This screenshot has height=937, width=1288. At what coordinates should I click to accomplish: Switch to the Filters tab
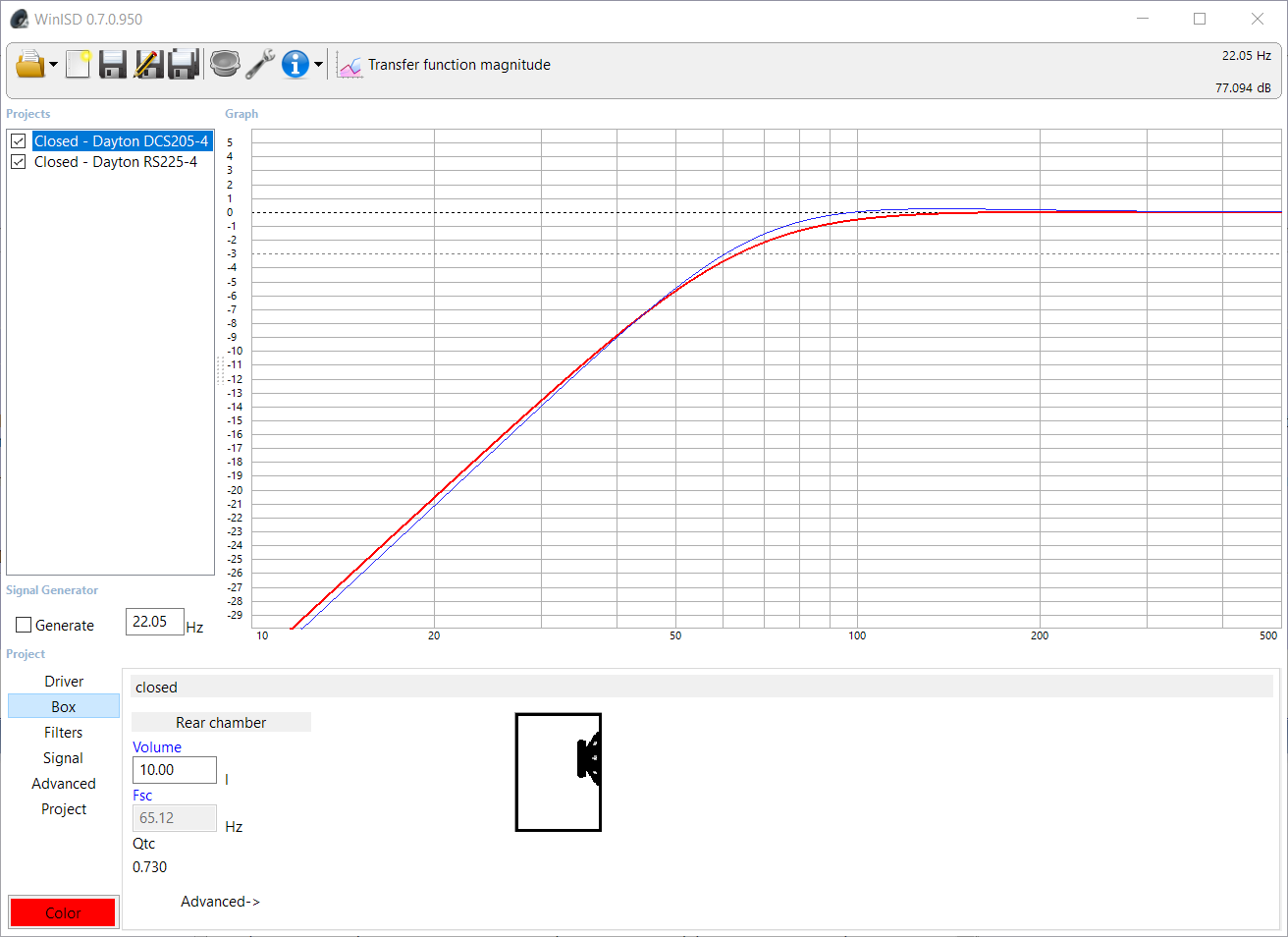(64, 733)
